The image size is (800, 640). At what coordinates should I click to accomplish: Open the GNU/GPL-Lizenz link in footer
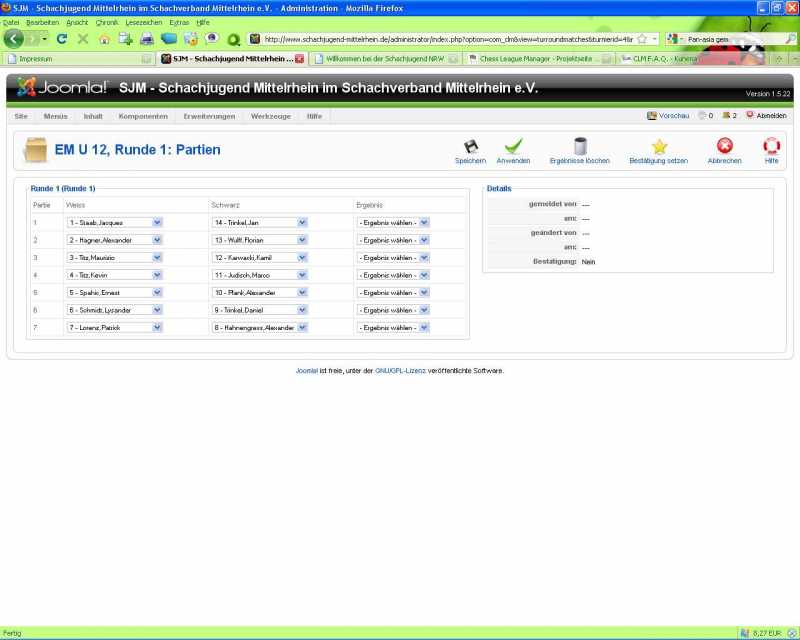point(400,370)
